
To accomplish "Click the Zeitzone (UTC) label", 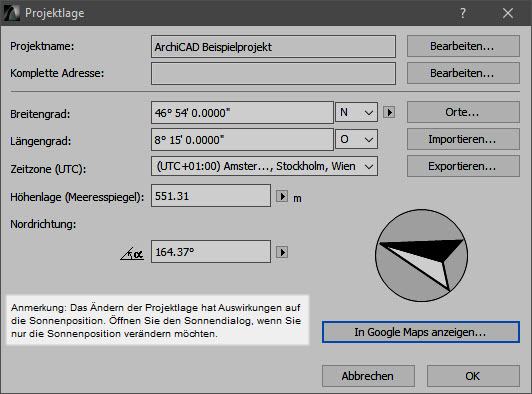I will point(48,169).
